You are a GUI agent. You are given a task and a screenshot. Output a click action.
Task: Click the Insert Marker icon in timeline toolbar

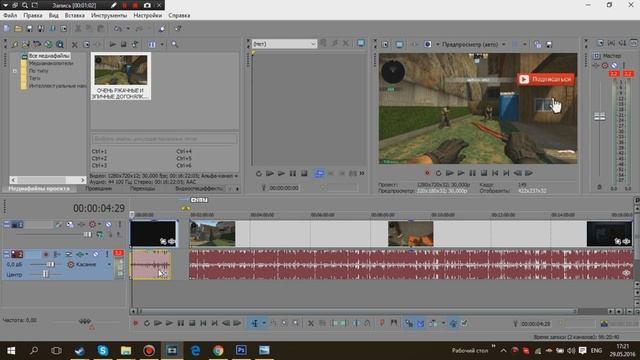point(382,324)
